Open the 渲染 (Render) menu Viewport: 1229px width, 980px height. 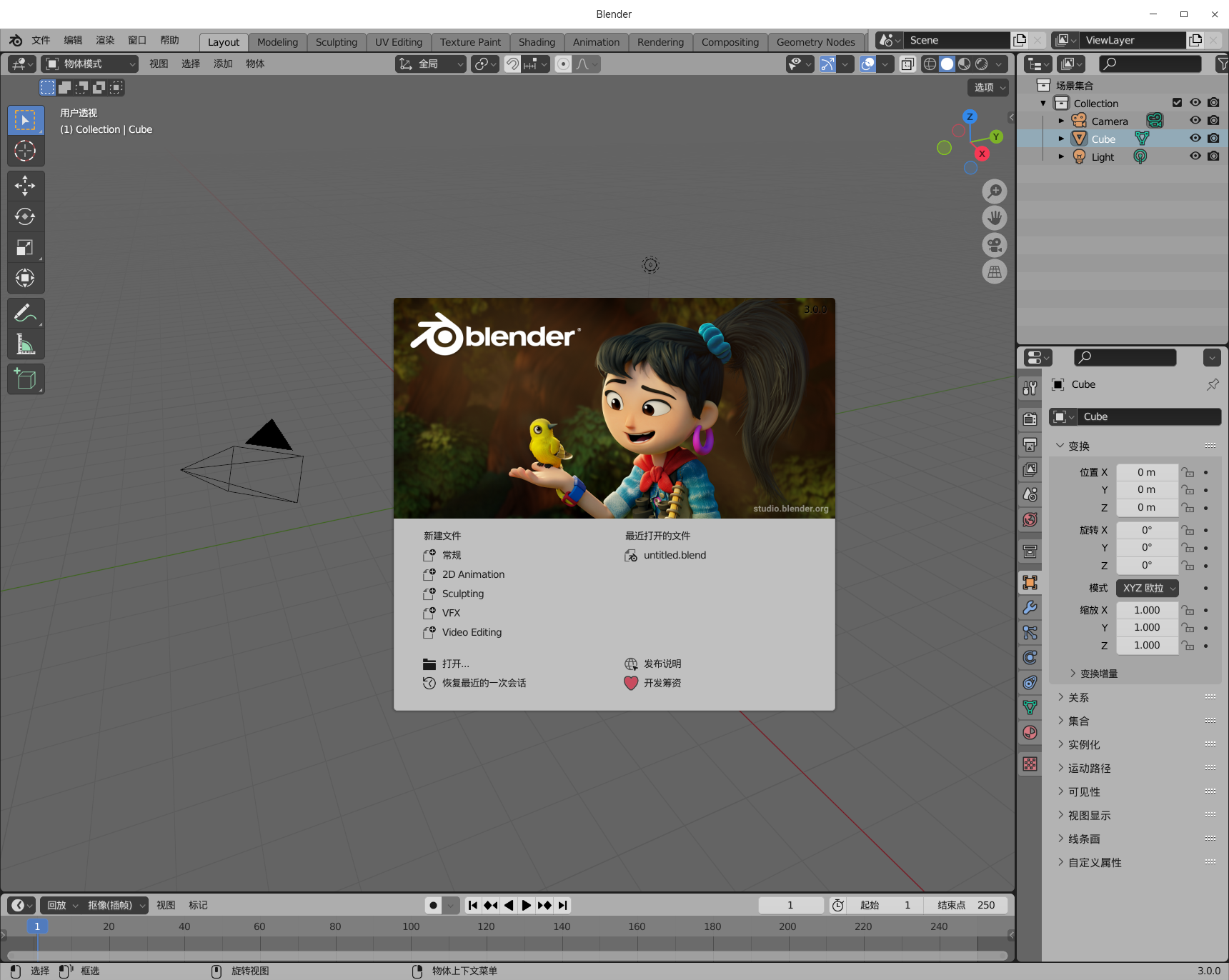(x=105, y=41)
